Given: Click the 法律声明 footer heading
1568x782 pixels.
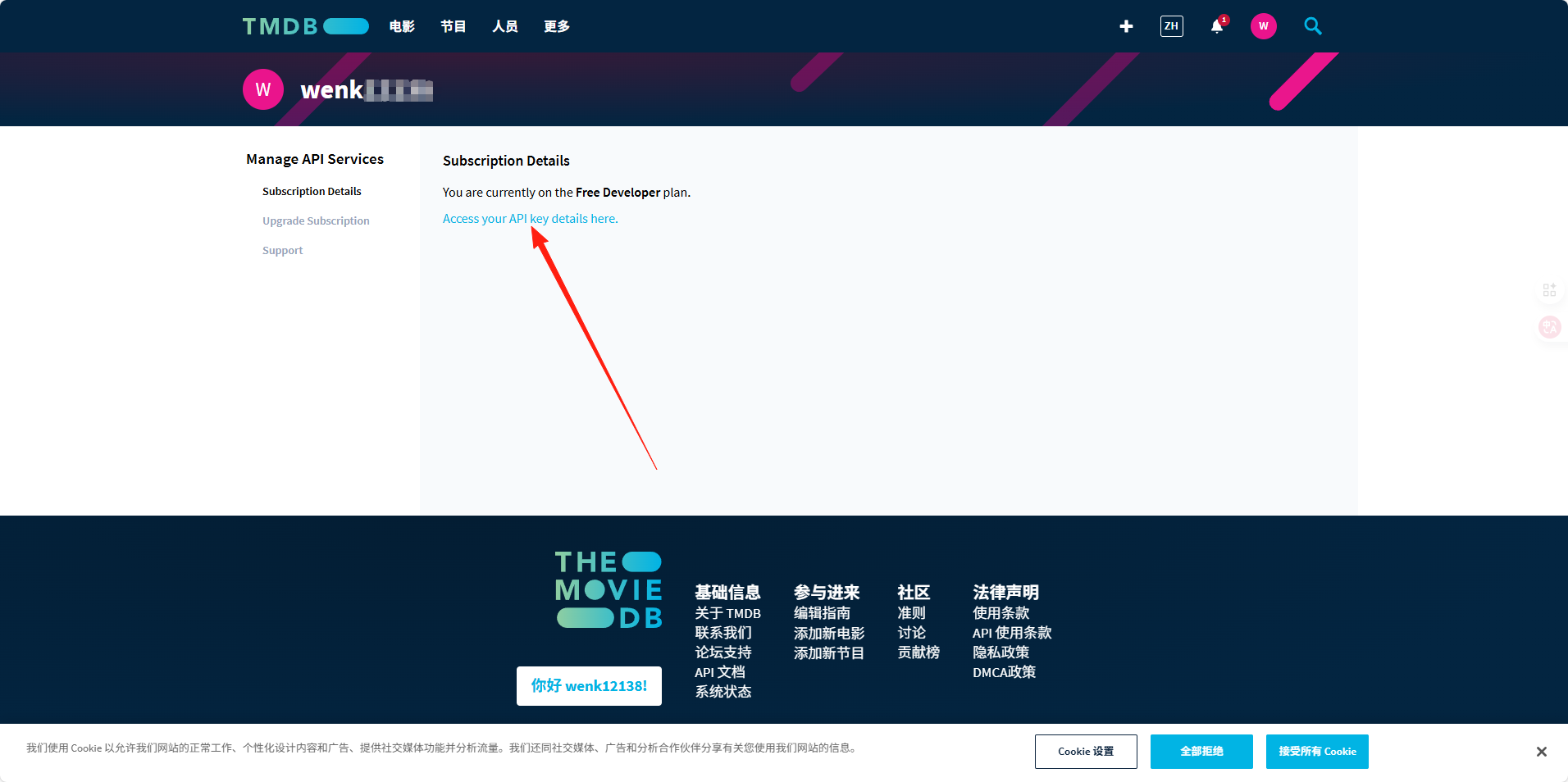Looking at the screenshot, I should coord(1005,592).
